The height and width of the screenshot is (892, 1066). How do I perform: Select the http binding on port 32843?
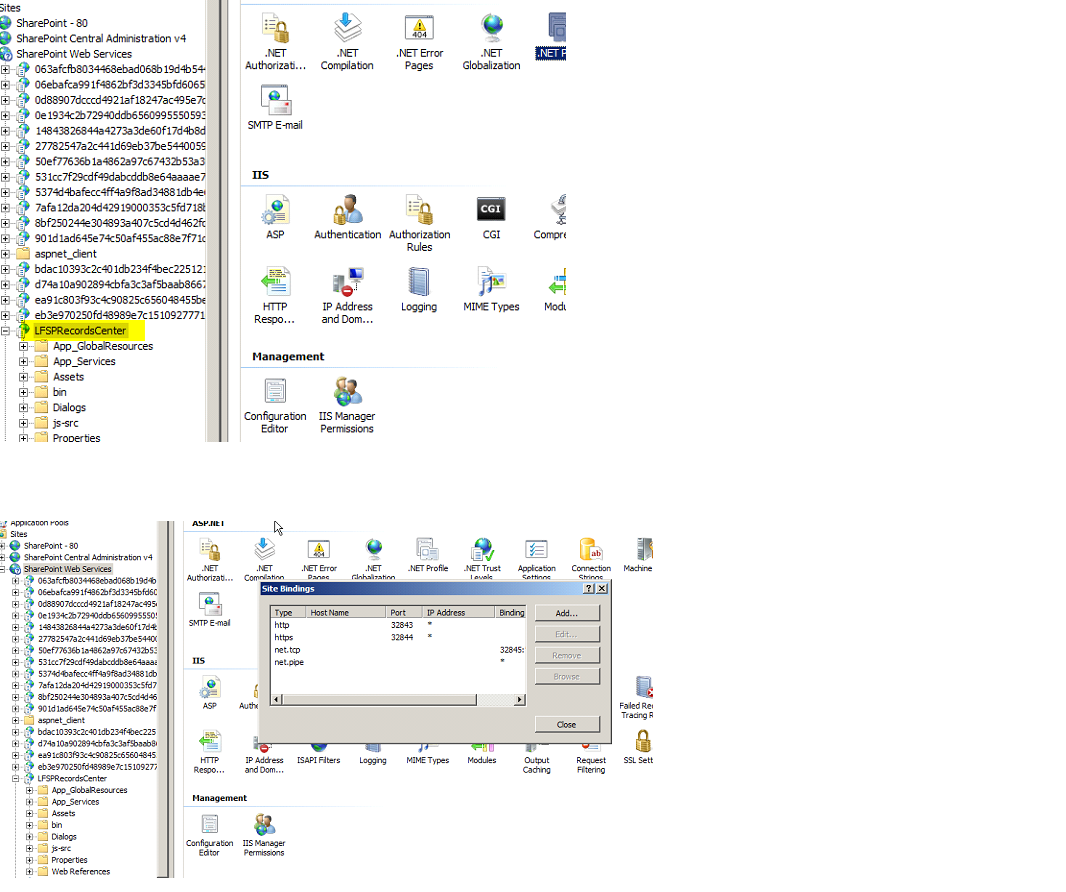398,625
